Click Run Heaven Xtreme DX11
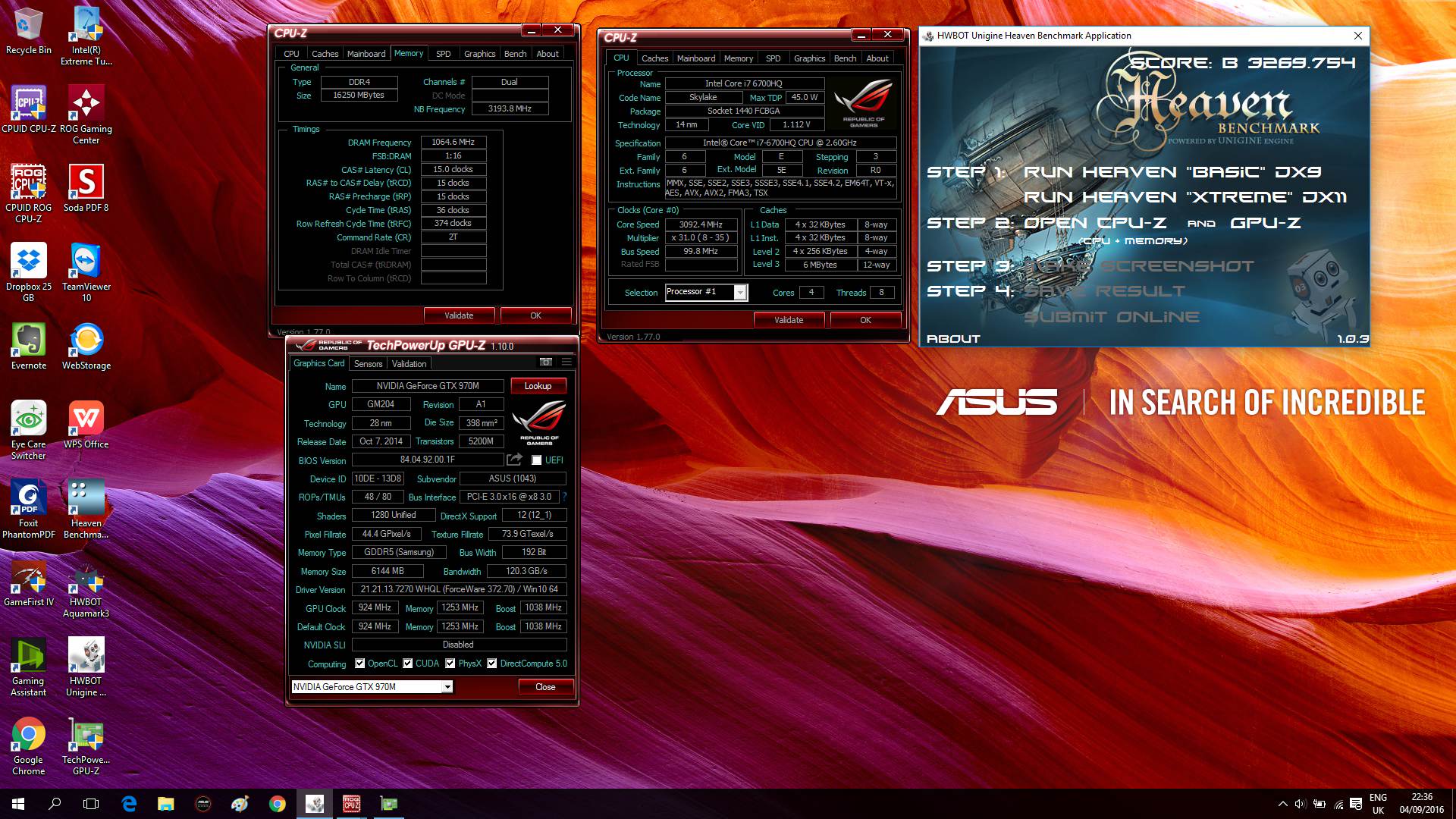 (x=1185, y=197)
